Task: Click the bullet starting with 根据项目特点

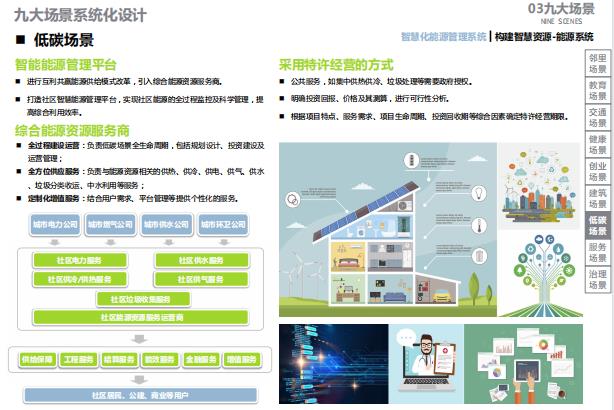Action: coord(429,116)
